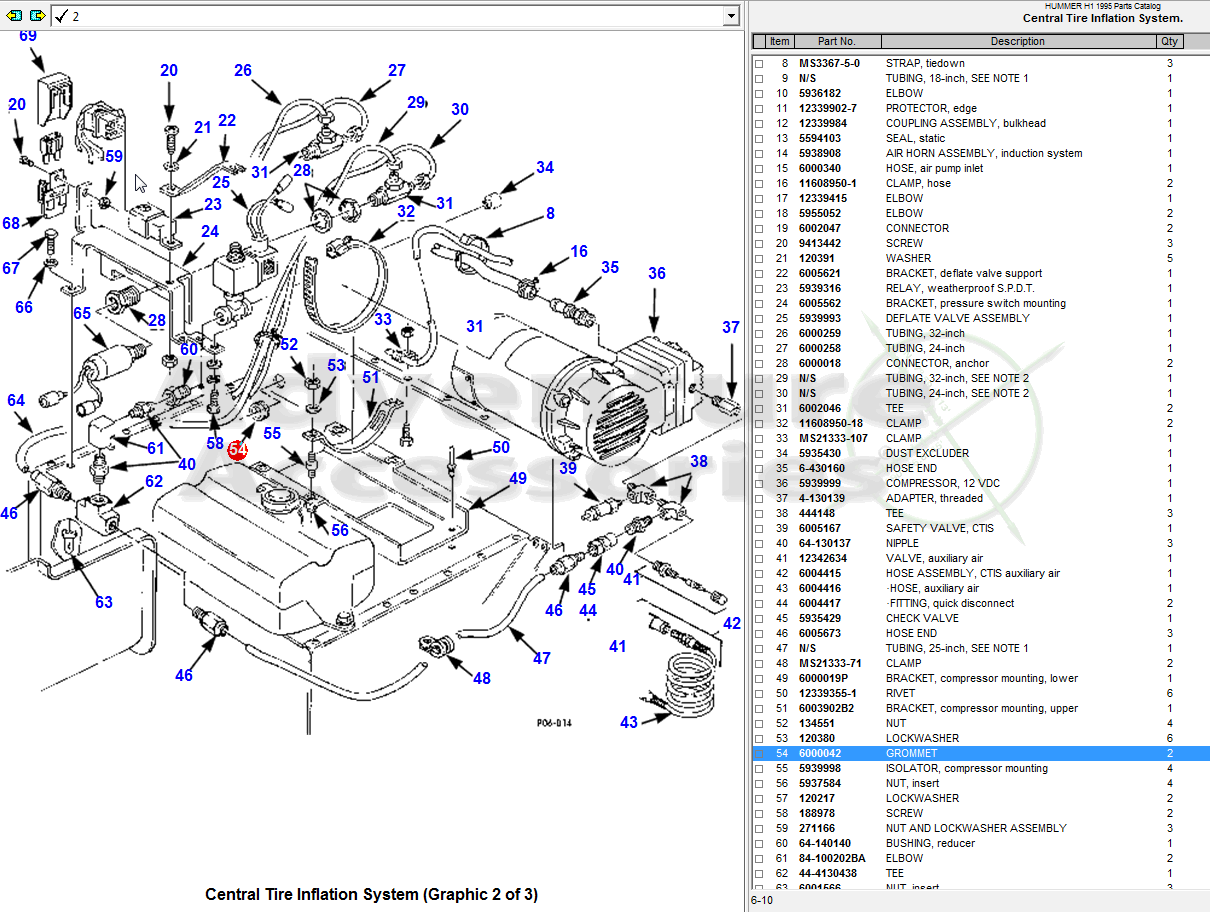The width and height of the screenshot is (1210, 912).
Task: Select the DEFLATE VALVE ASSEMBLY row
Action: 957,318
